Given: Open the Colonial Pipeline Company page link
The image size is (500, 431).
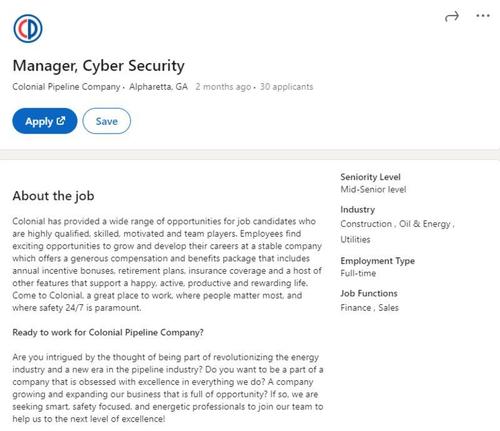Looking at the screenshot, I should coord(66,87).
